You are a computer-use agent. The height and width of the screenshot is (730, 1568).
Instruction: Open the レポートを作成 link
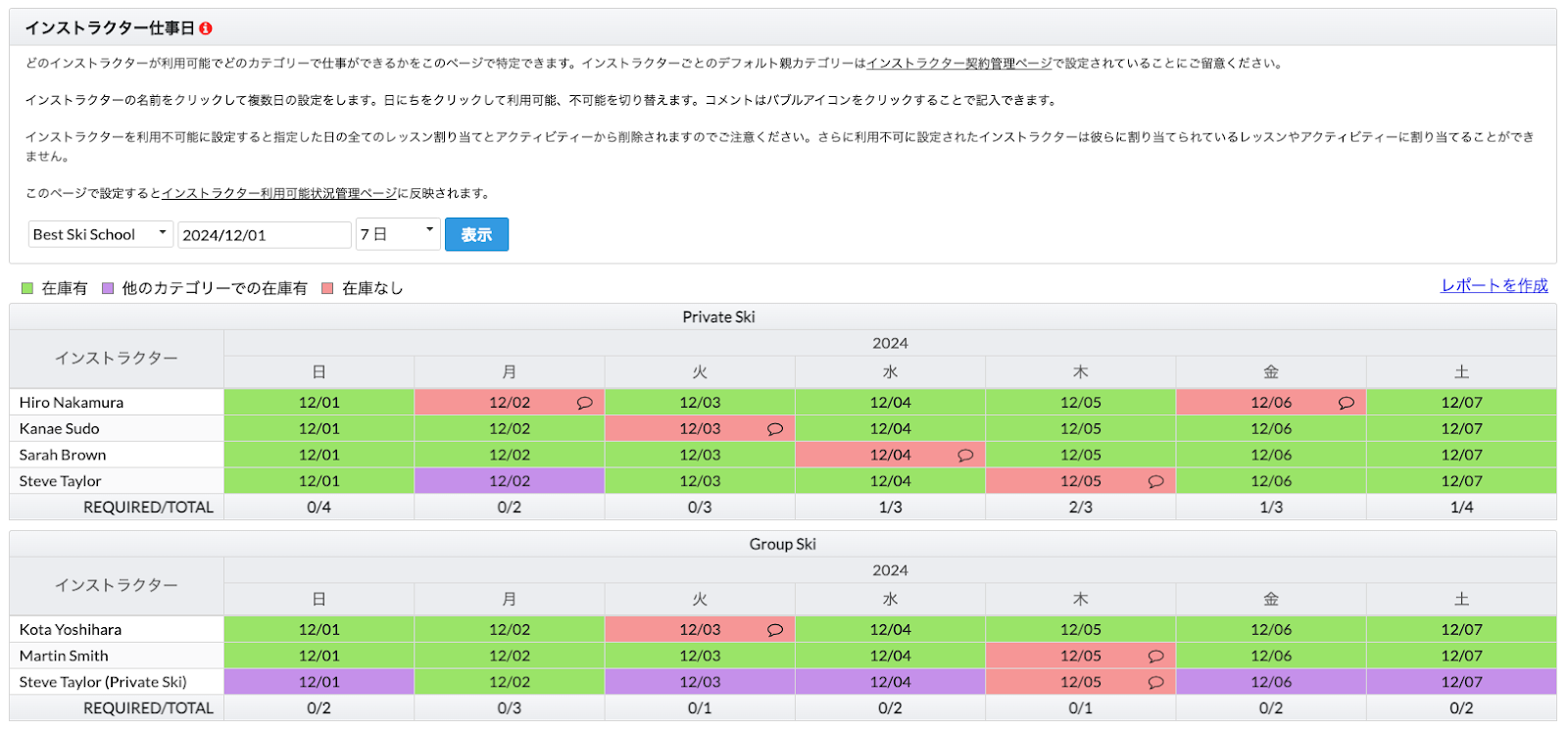coord(1494,286)
